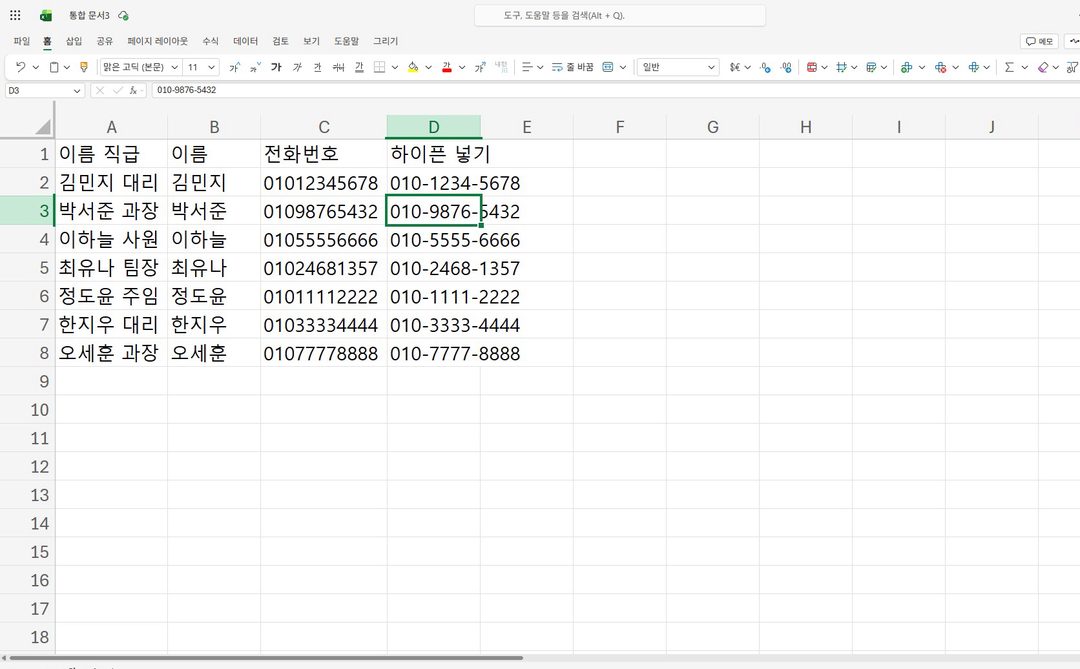Toggle Italic formatting
This screenshot has width=1080, height=669.
pos(297,67)
